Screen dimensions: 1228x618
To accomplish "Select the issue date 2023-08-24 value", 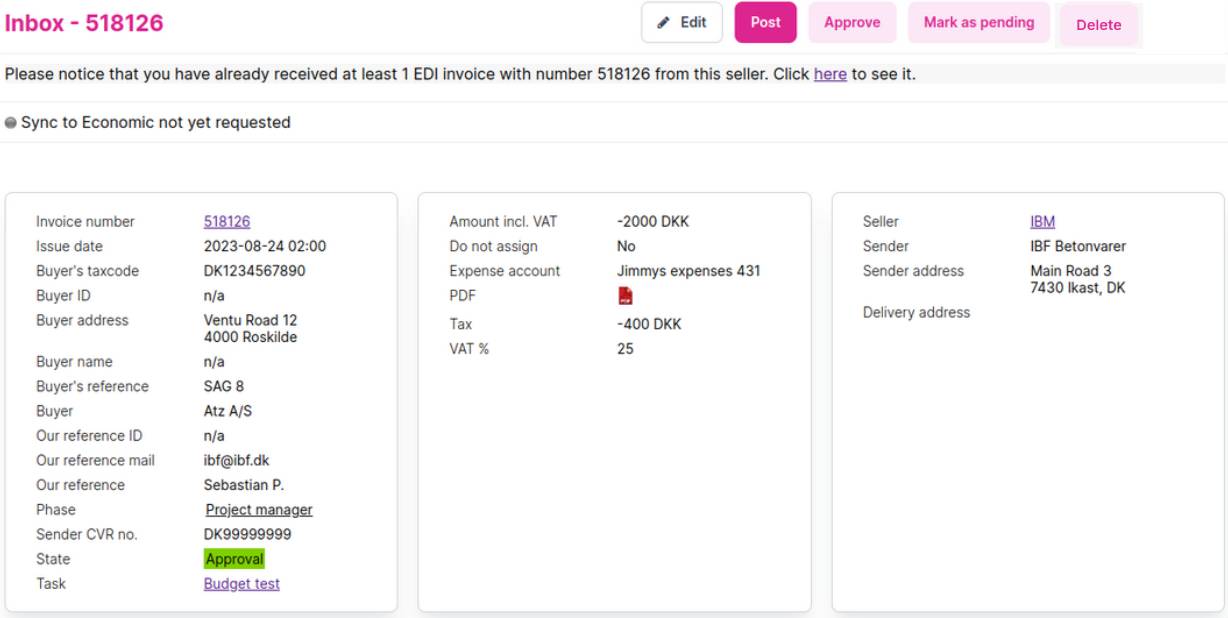I will click(265, 246).
